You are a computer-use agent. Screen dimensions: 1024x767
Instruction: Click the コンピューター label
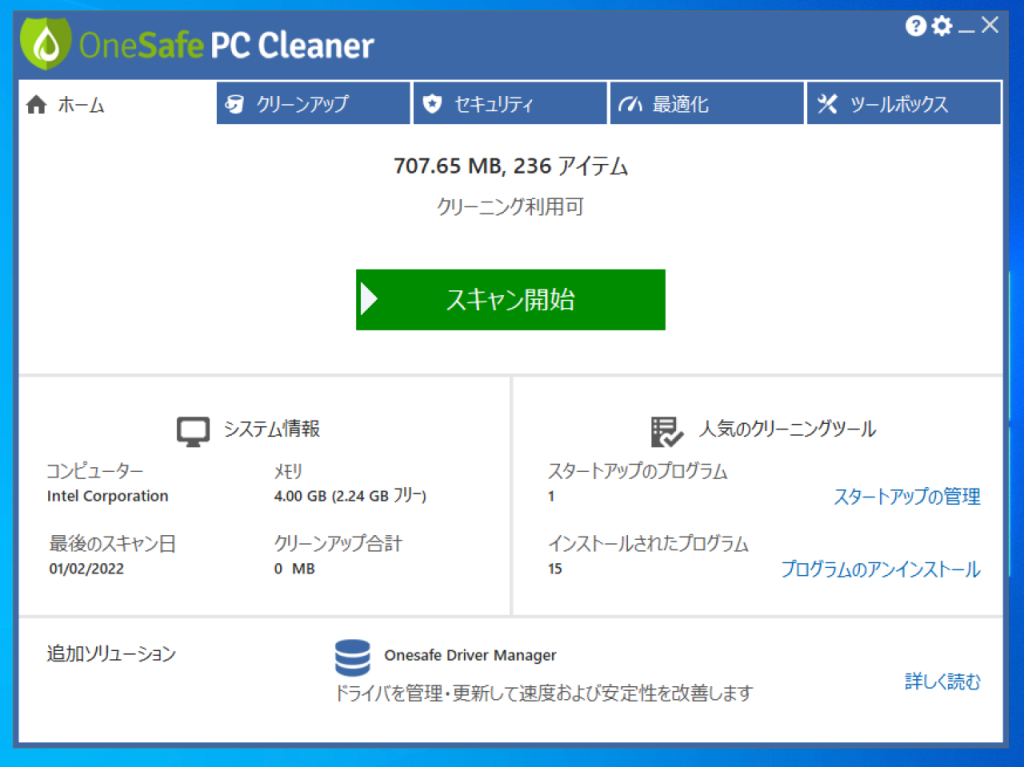pos(95,470)
